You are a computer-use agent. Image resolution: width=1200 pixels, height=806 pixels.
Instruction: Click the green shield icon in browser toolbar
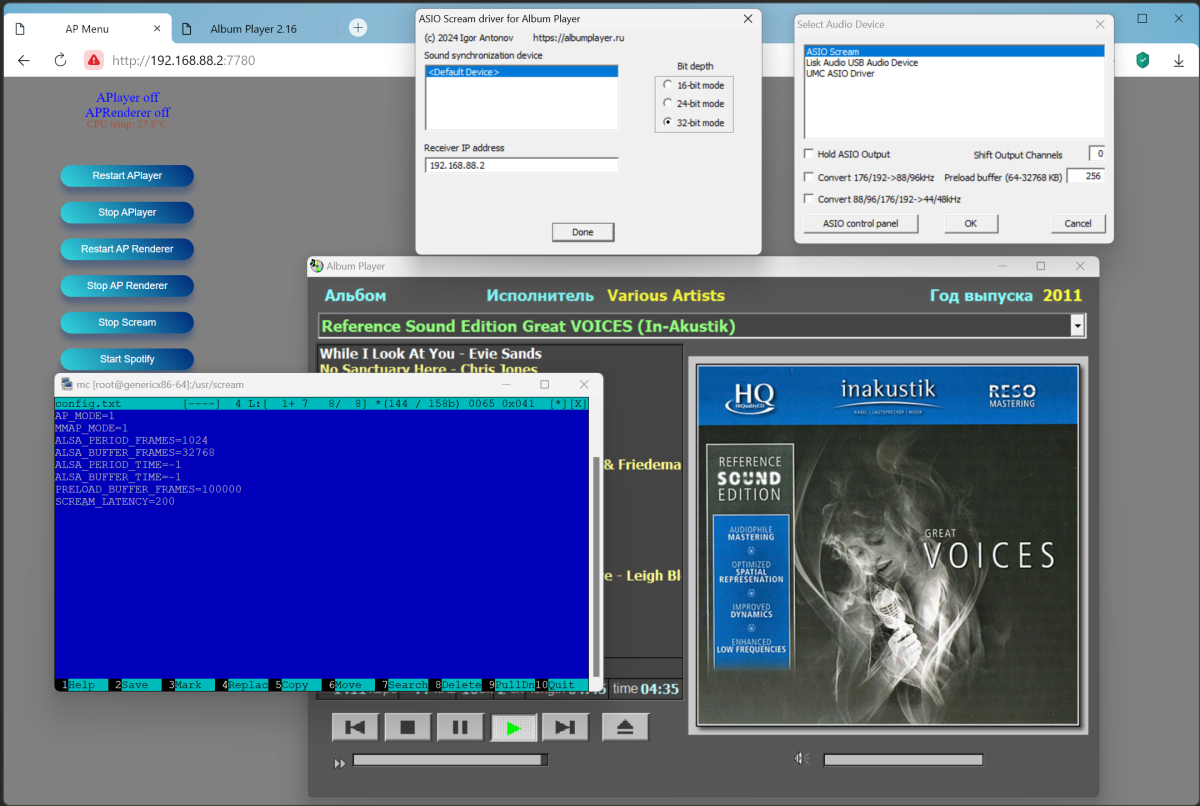coord(1142,60)
